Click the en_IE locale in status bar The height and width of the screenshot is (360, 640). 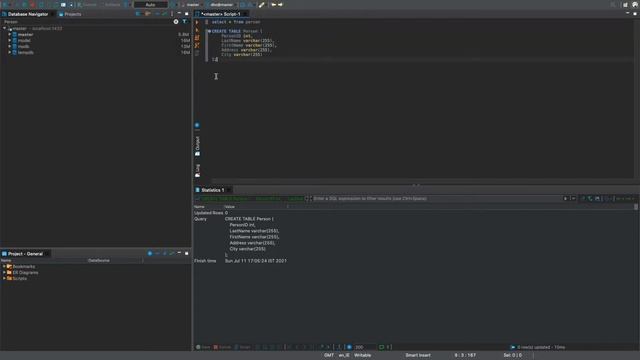[344, 355]
